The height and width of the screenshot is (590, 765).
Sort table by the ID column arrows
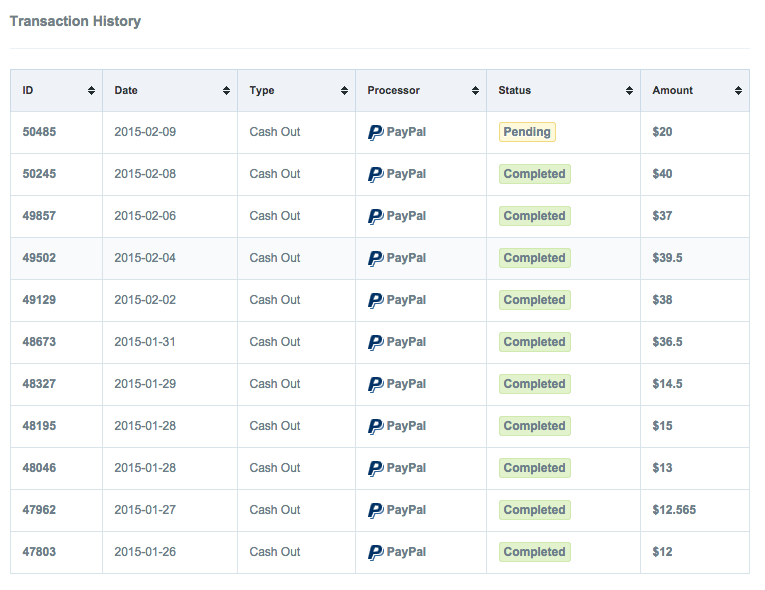pos(91,91)
